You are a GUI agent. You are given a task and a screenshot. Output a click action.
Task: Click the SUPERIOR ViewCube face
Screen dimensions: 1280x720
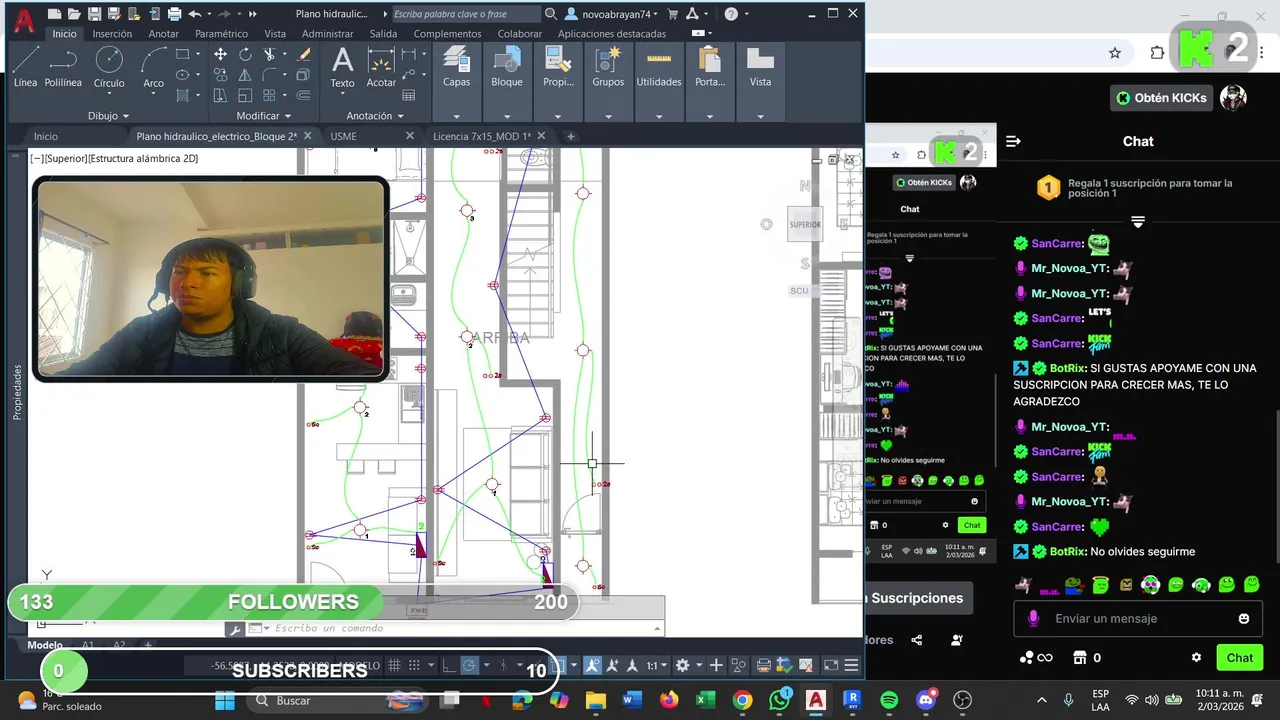click(805, 224)
